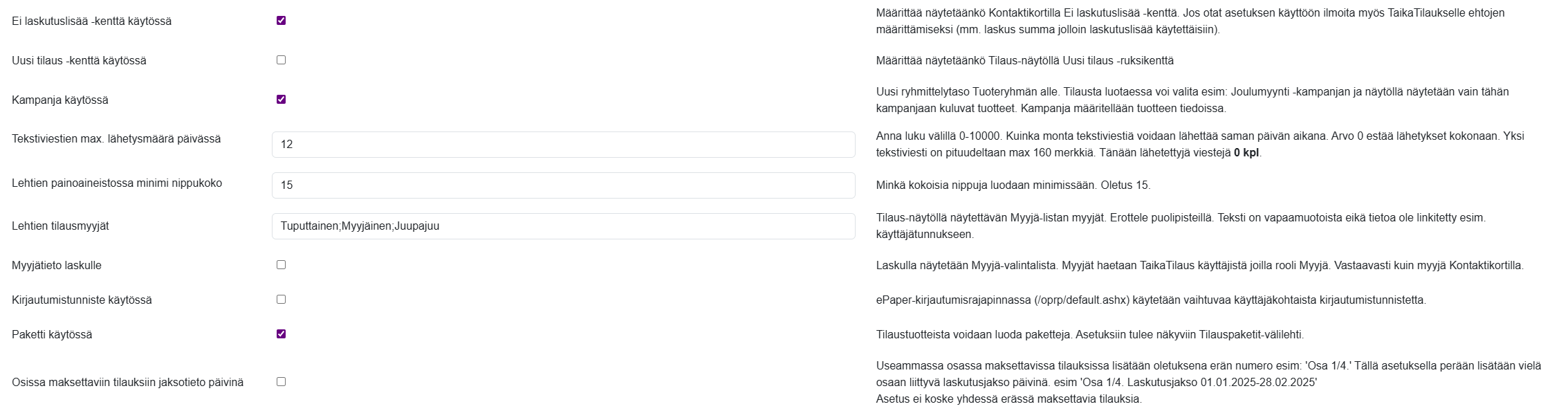The image size is (1568, 411).
Task: Focus the text message daily limit field
Action: [563, 145]
